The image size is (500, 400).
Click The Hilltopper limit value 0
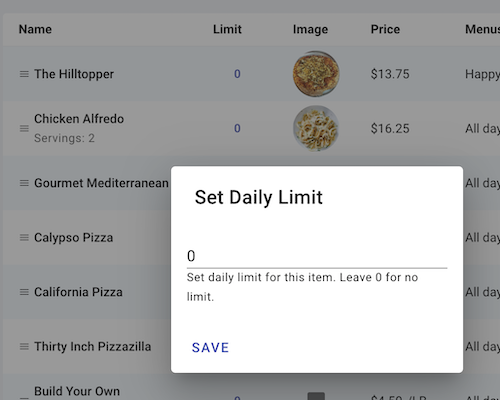tap(237, 74)
